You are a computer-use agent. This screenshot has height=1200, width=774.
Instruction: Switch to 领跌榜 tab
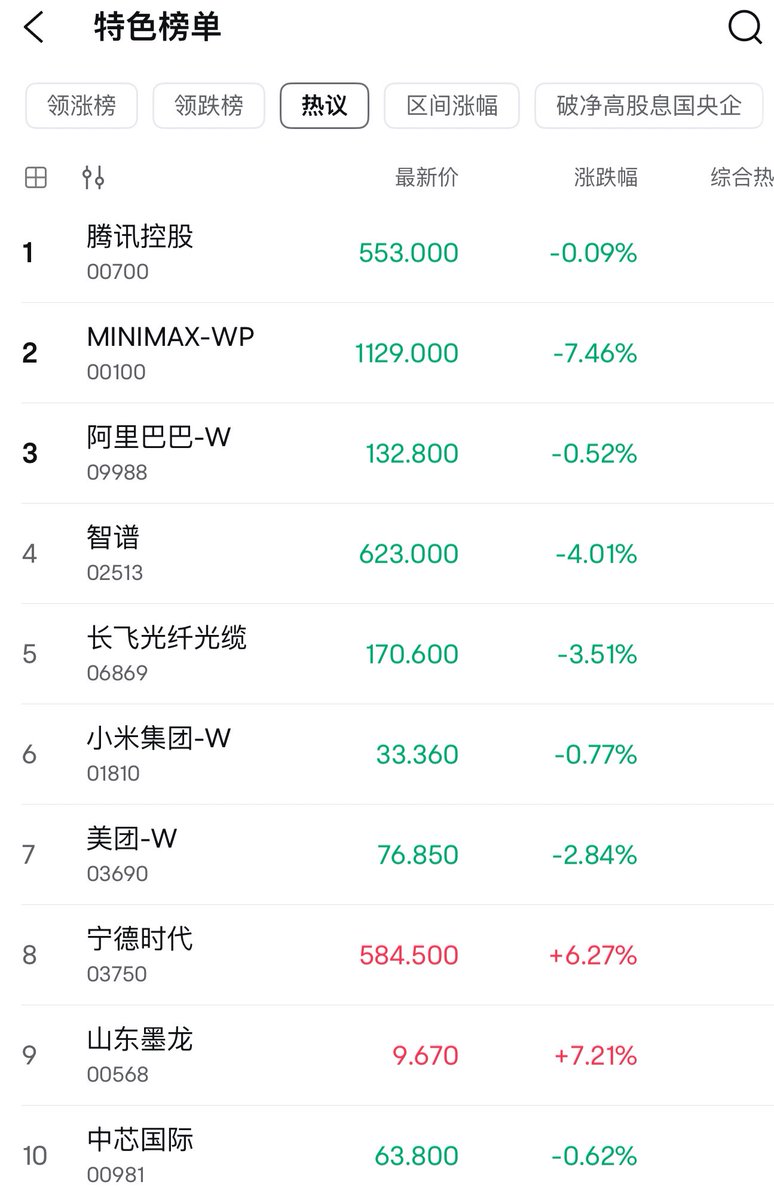208,105
